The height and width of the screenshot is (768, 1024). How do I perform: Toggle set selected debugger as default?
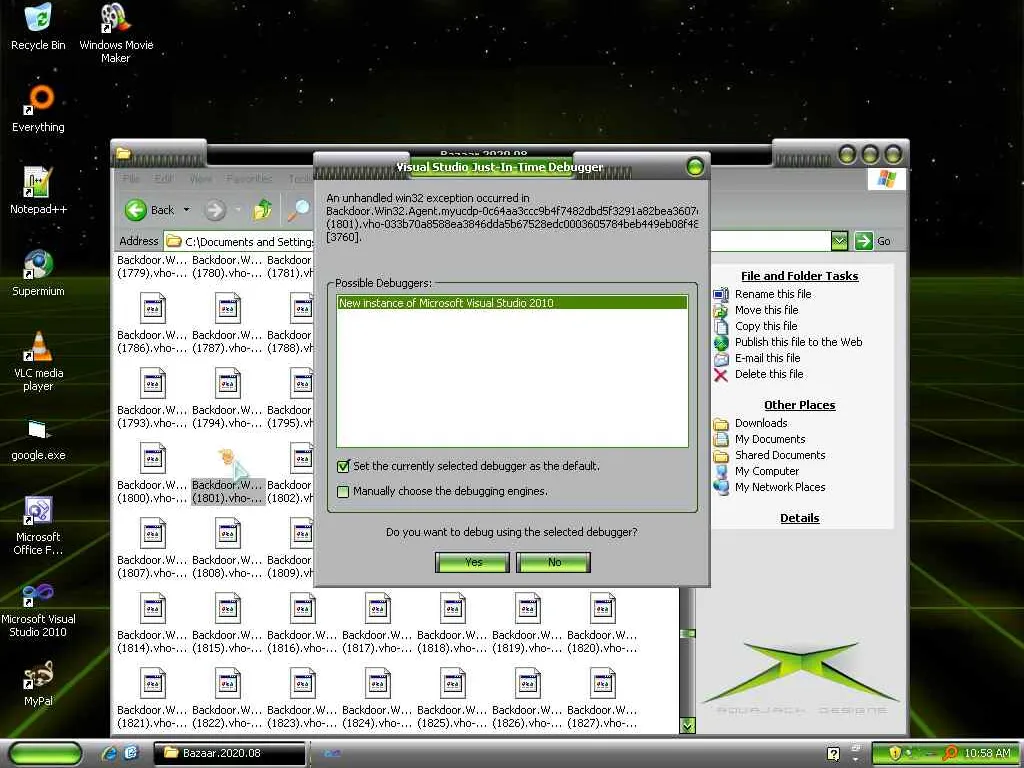coord(343,466)
